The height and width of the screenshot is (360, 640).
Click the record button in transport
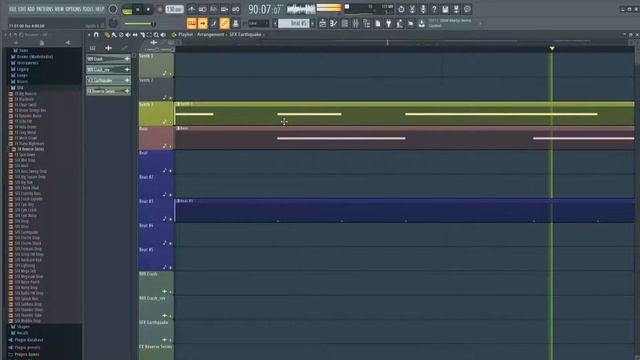[x=160, y=10]
